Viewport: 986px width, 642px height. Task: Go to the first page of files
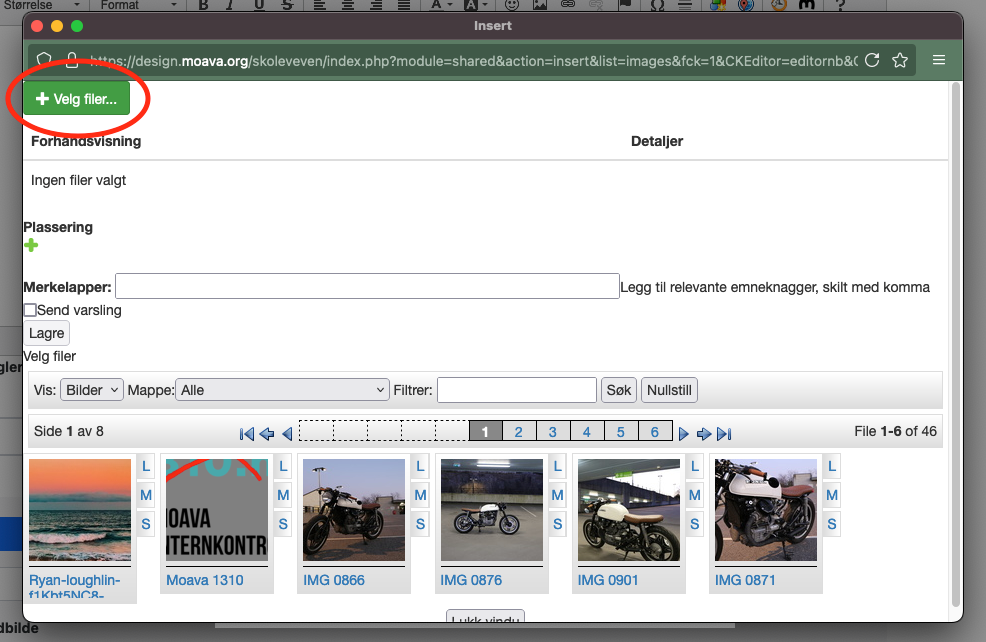247,434
